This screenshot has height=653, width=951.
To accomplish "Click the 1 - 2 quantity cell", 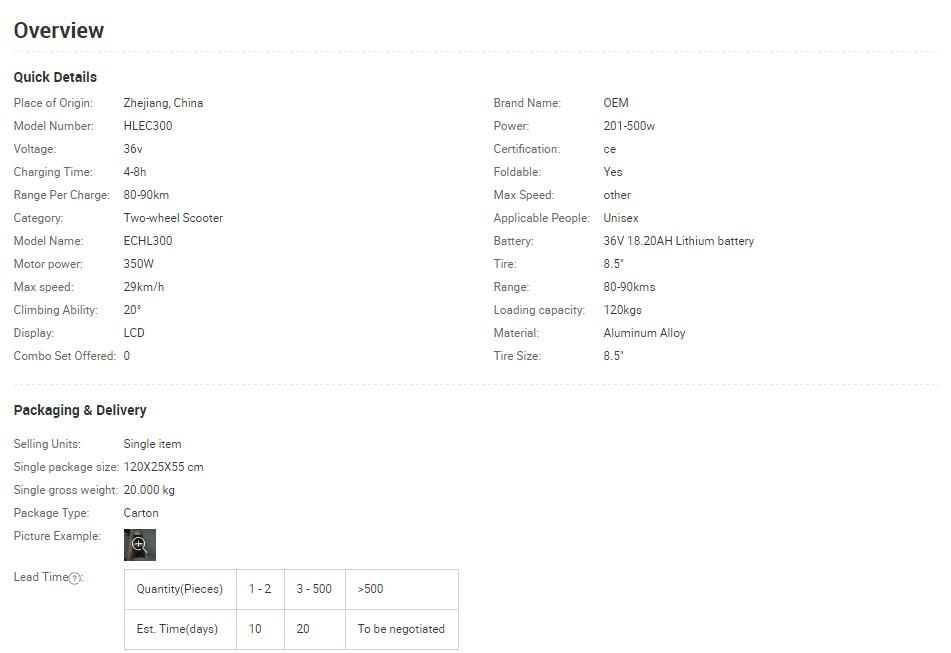I will tap(260, 589).
